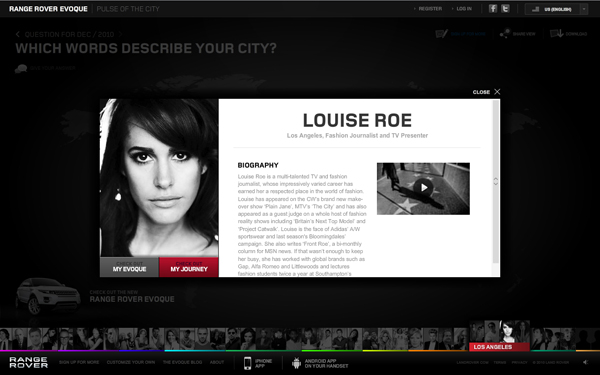Click the white Evoque car image

pos(48,296)
